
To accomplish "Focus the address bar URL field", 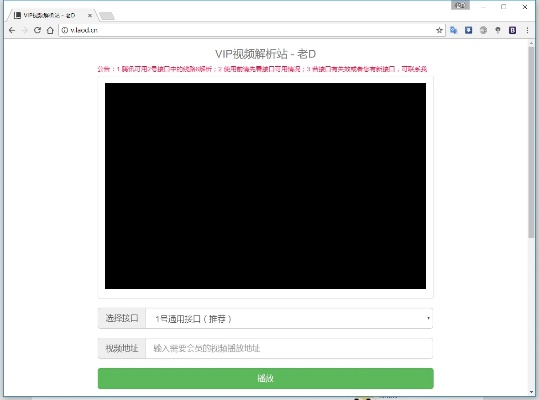I will click(251, 30).
